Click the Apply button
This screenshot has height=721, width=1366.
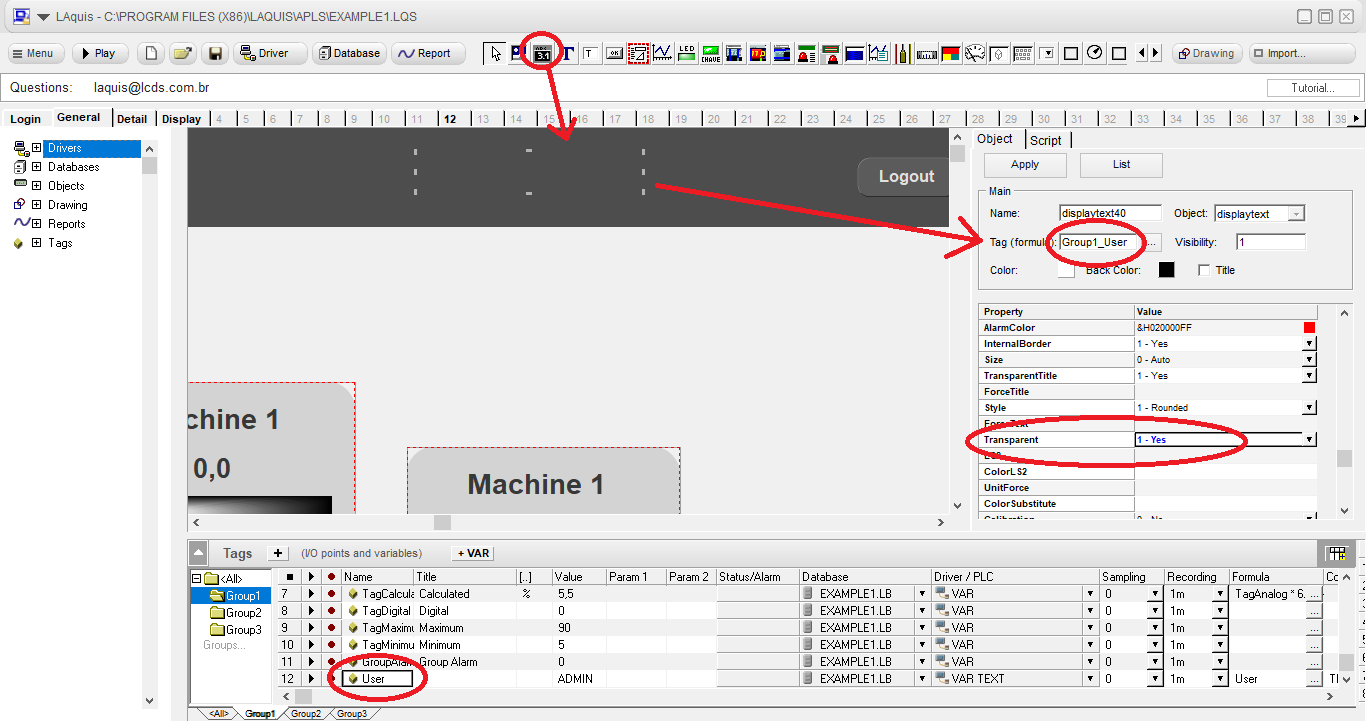pos(1025,165)
